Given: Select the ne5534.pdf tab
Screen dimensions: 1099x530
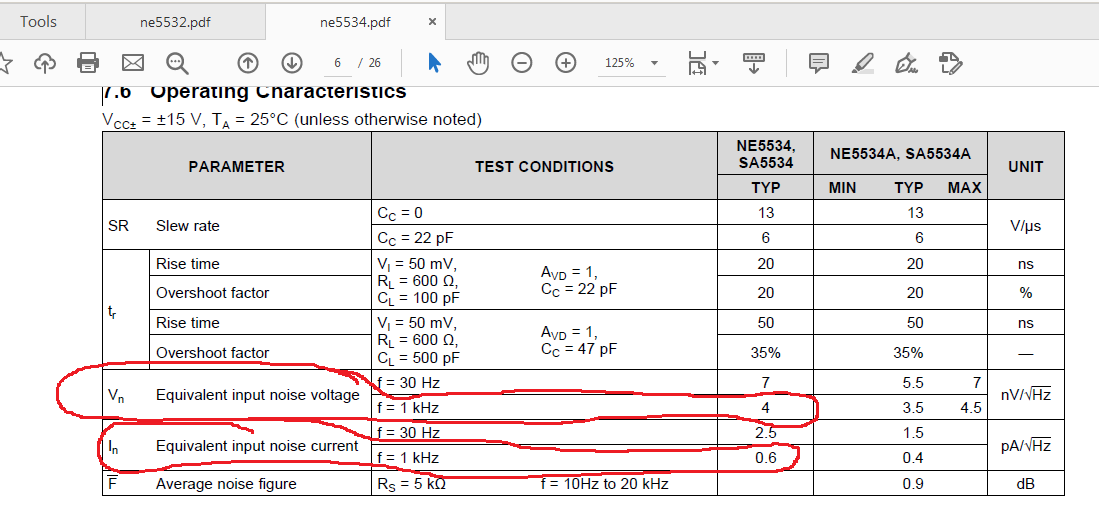Looking at the screenshot, I should pyautogui.click(x=355, y=22).
